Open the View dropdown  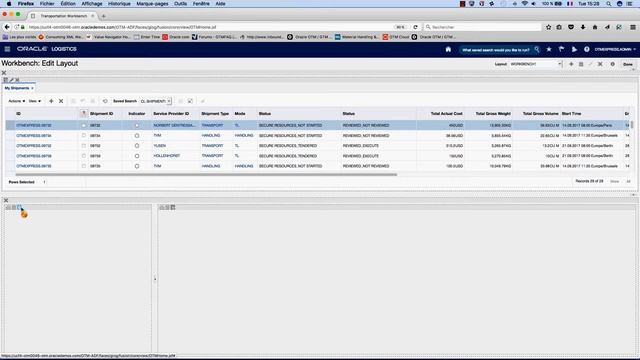tap(34, 101)
